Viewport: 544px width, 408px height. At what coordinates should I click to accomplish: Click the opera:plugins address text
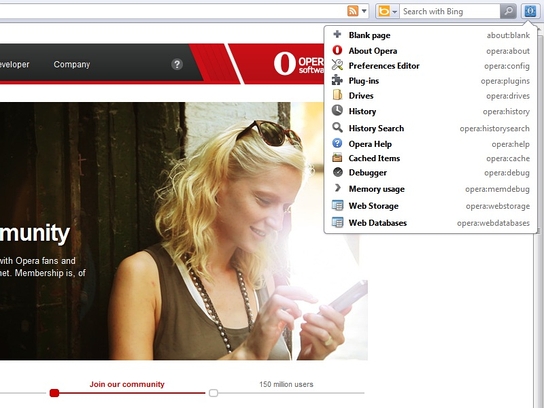point(505,81)
